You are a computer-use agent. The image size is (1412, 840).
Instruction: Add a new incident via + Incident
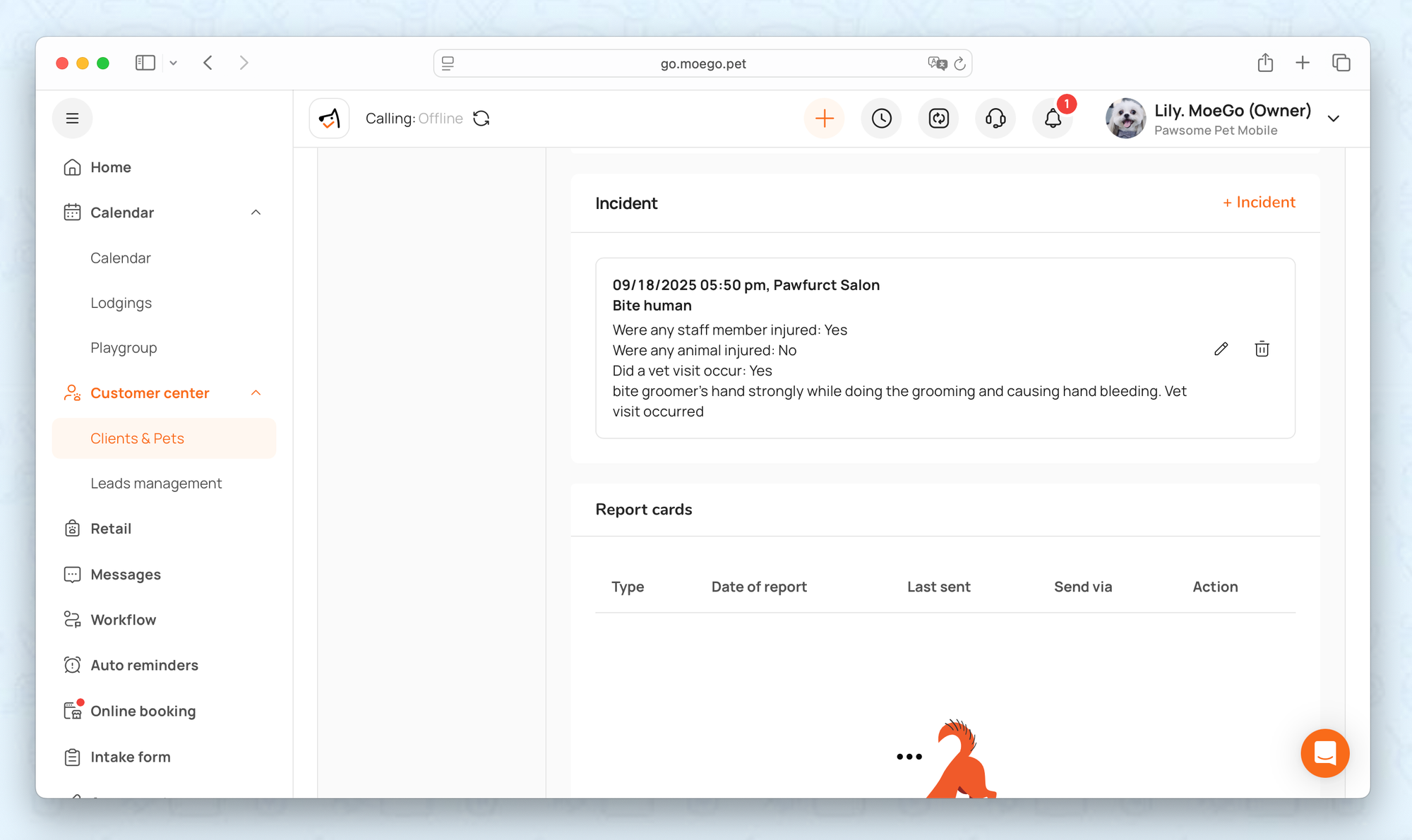(1259, 203)
